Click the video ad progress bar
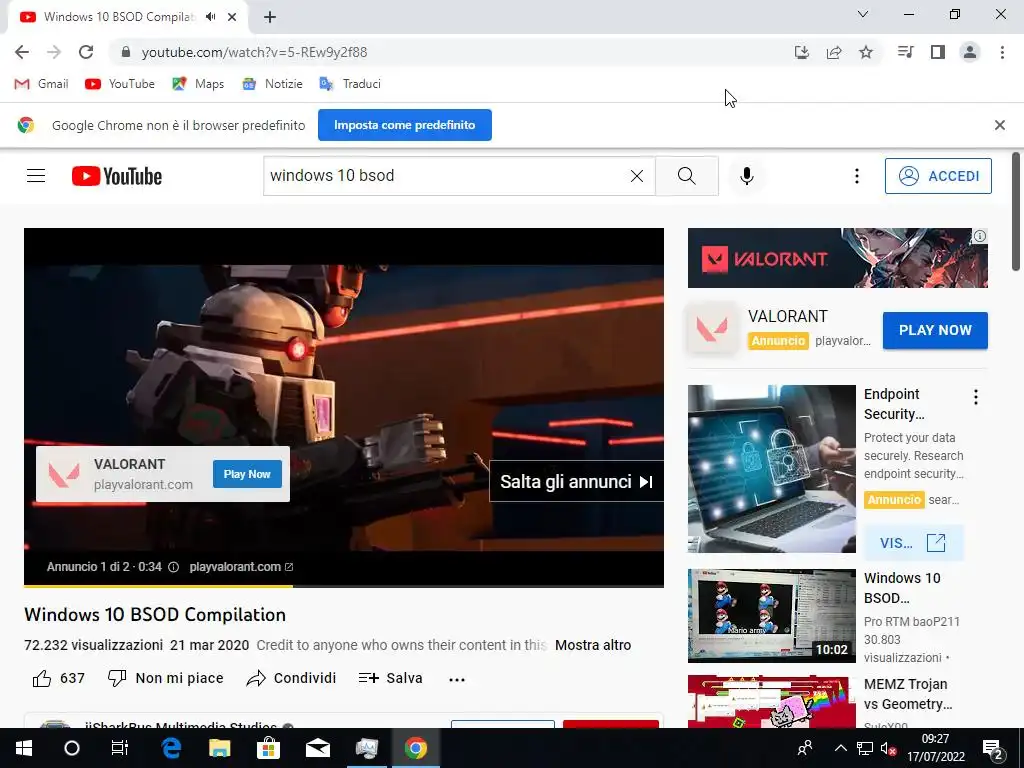 pyautogui.click(x=344, y=586)
